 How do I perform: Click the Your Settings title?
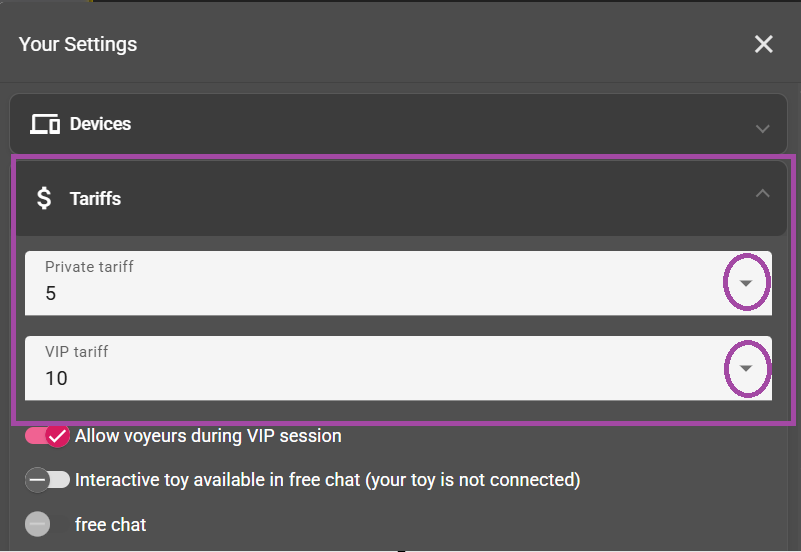(x=78, y=44)
